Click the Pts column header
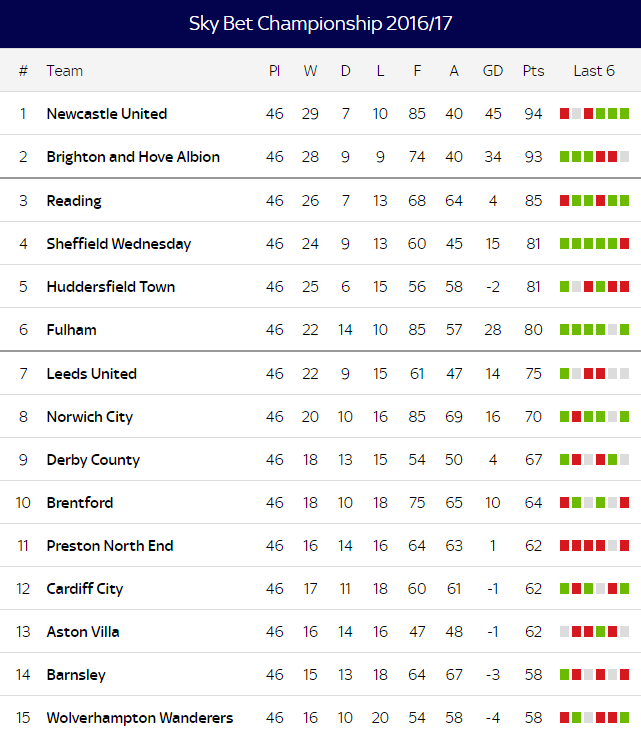This screenshot has height=738, width=641. coord(533,71)
